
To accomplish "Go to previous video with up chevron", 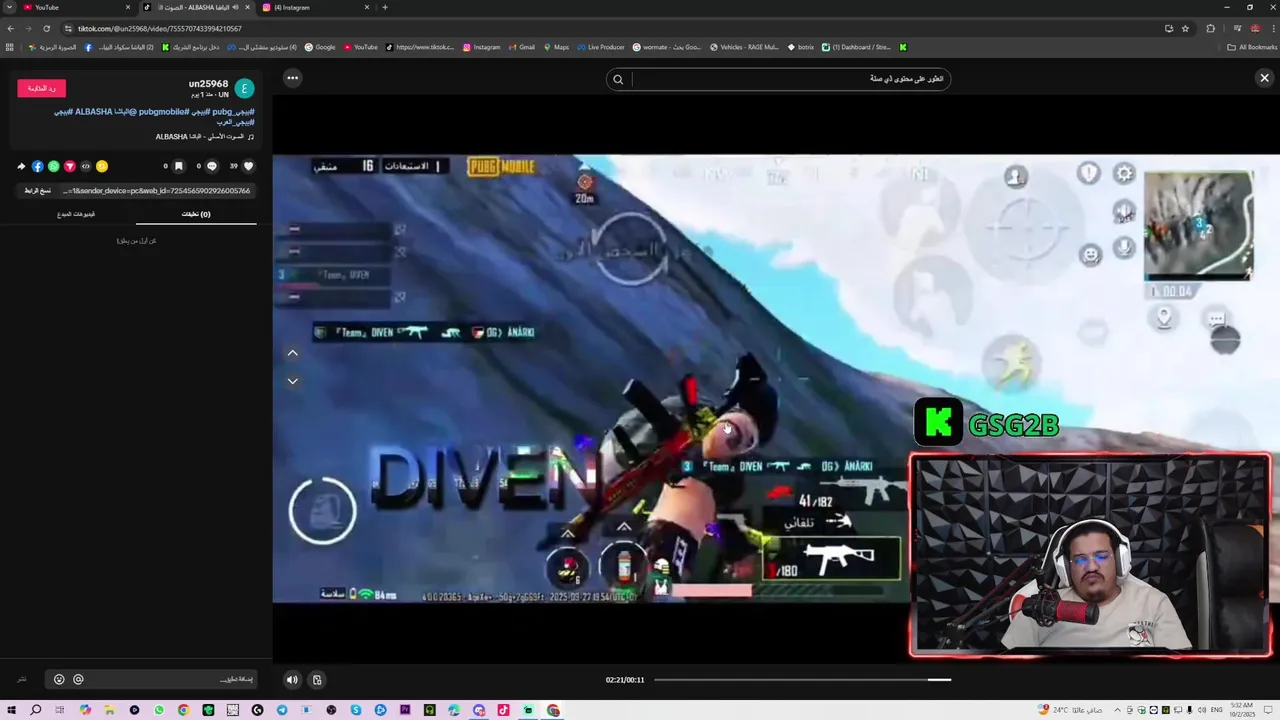I will (293, 353).
